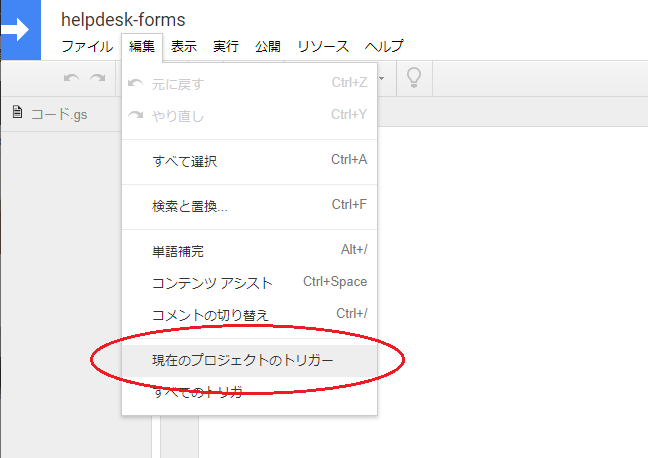Choose 検索と置換... menu entry
Viewport: 648px width, 458px height.
(x=250, y=206)
